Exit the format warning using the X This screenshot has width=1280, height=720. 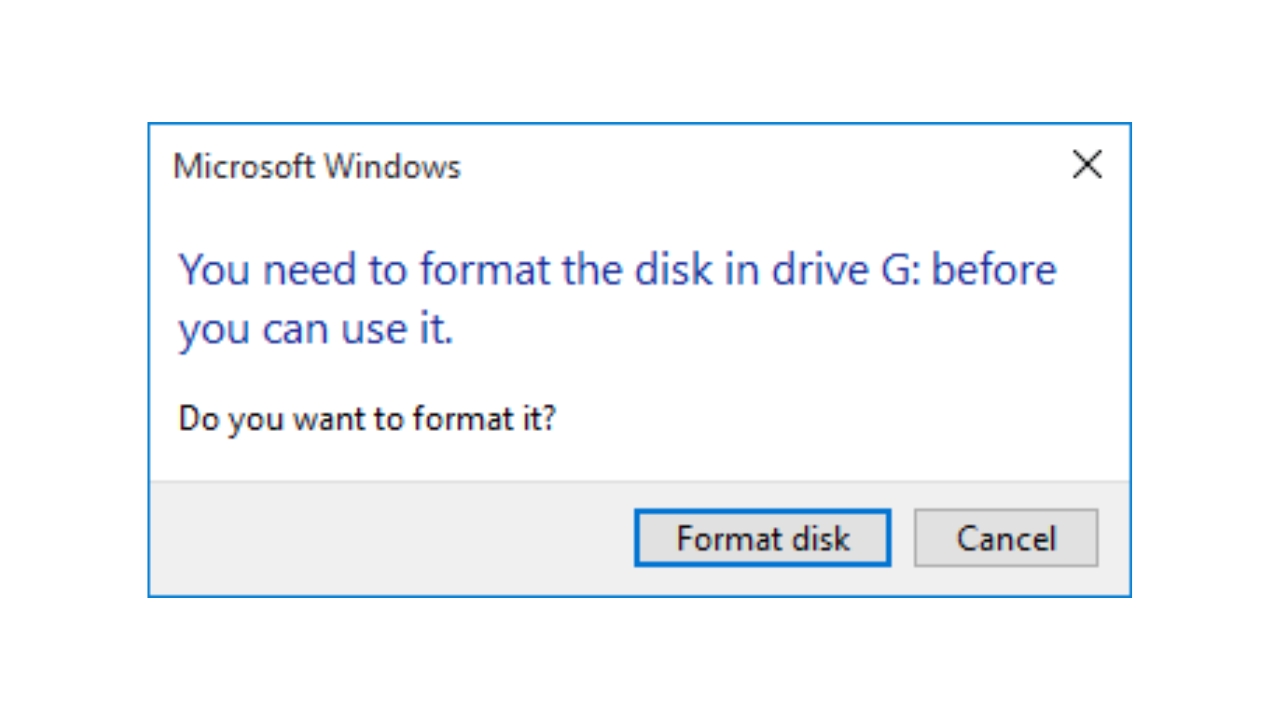pyautogui.click(x=1087, y=165)
